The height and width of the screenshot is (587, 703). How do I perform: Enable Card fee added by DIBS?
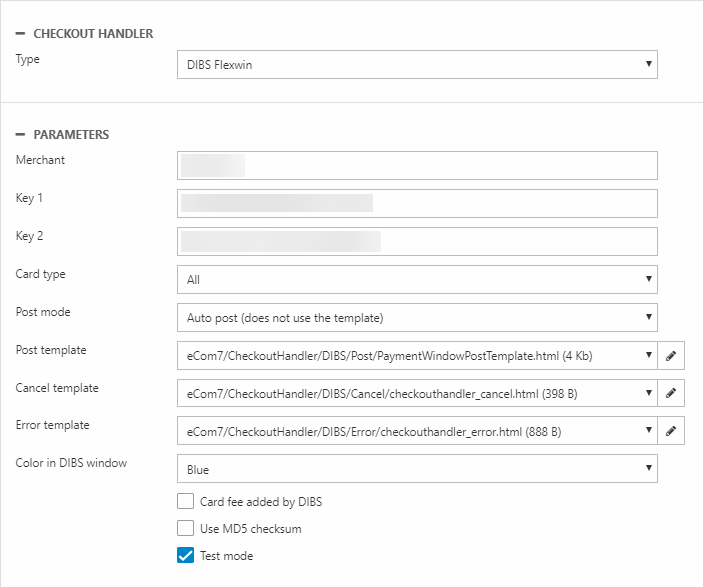point(185,502)
